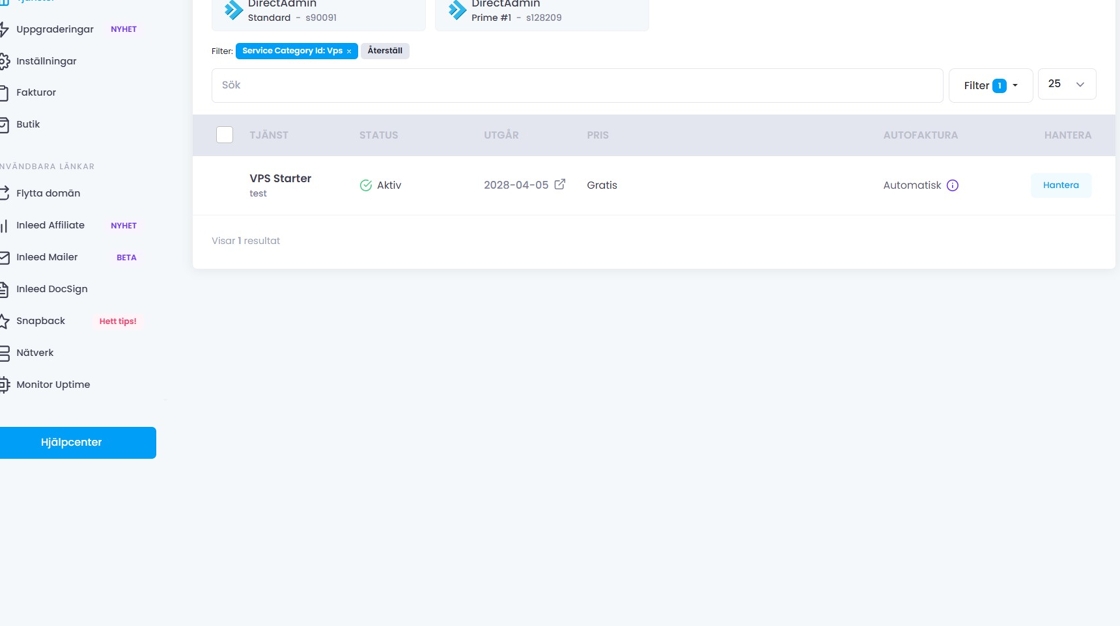Click the info icon next to Automatisk
This screenshot has width=1120, height=626.
952,185
